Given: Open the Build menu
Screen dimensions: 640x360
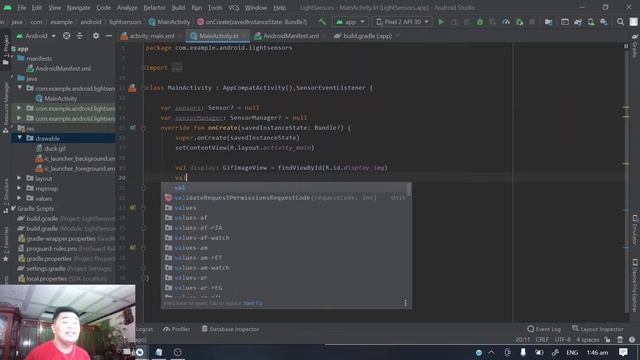Looking at the screenshot, I should click(178, 8).
